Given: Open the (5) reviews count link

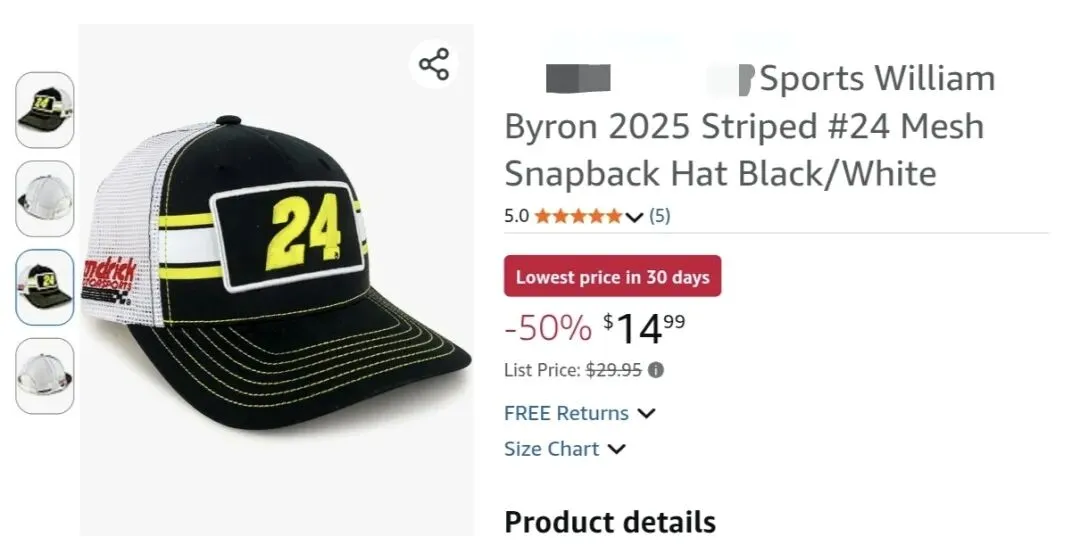Looking at the screenshot, I should 660,216.
